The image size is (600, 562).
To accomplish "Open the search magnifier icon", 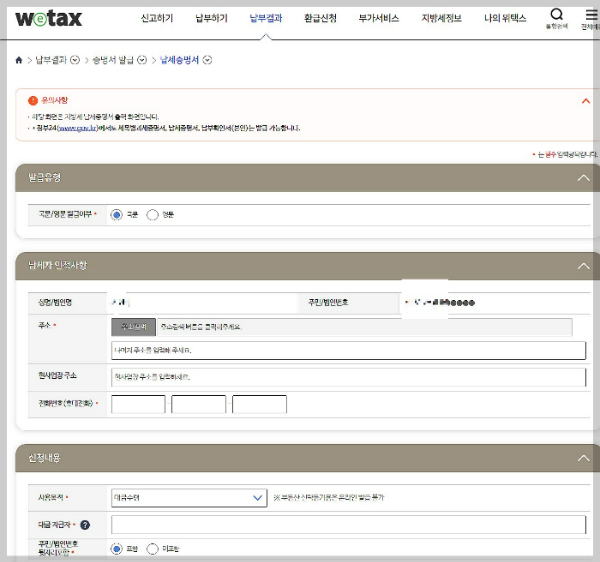I will pyautogui.click(x=556, y=15).
